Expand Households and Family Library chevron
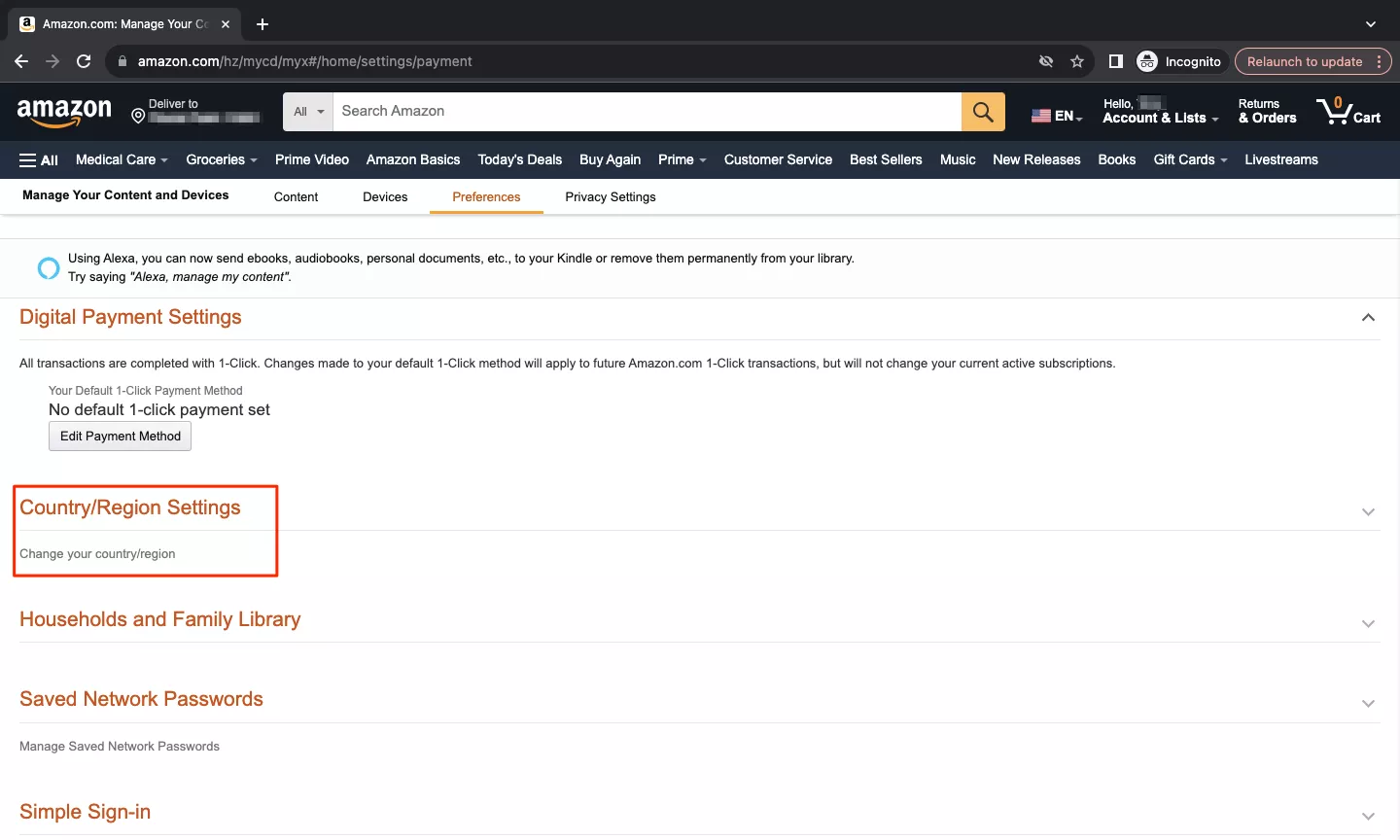This screenshot has height=840, width=1400. 1368,623
